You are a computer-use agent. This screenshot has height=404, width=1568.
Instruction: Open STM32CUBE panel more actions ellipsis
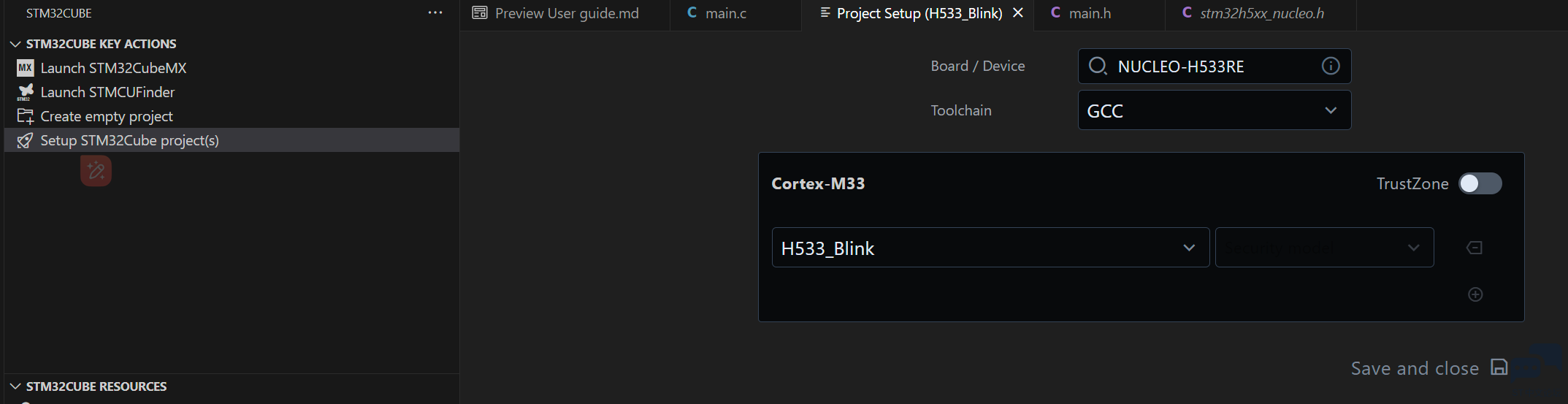click(435, 13)
